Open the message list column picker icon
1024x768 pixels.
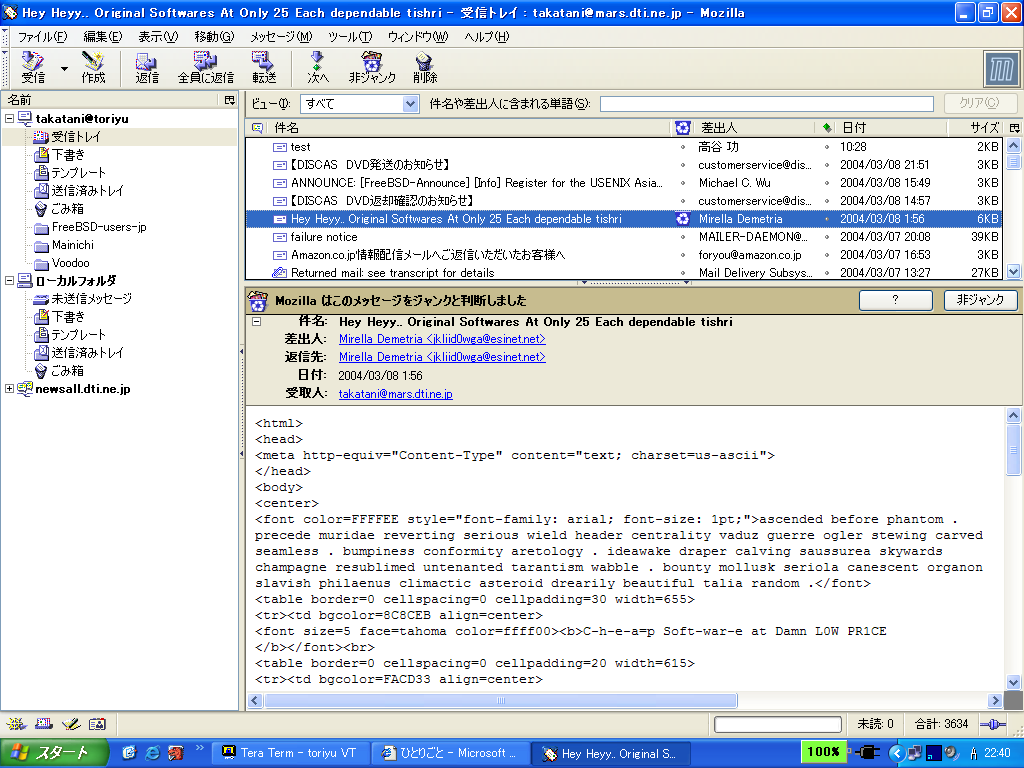click(x=1014, y=127)
